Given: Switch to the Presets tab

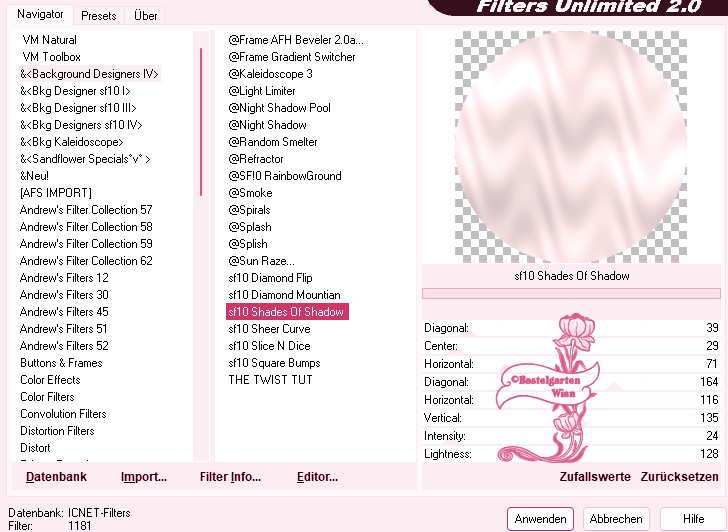Looking at the screenshot, I should (98, 16).
